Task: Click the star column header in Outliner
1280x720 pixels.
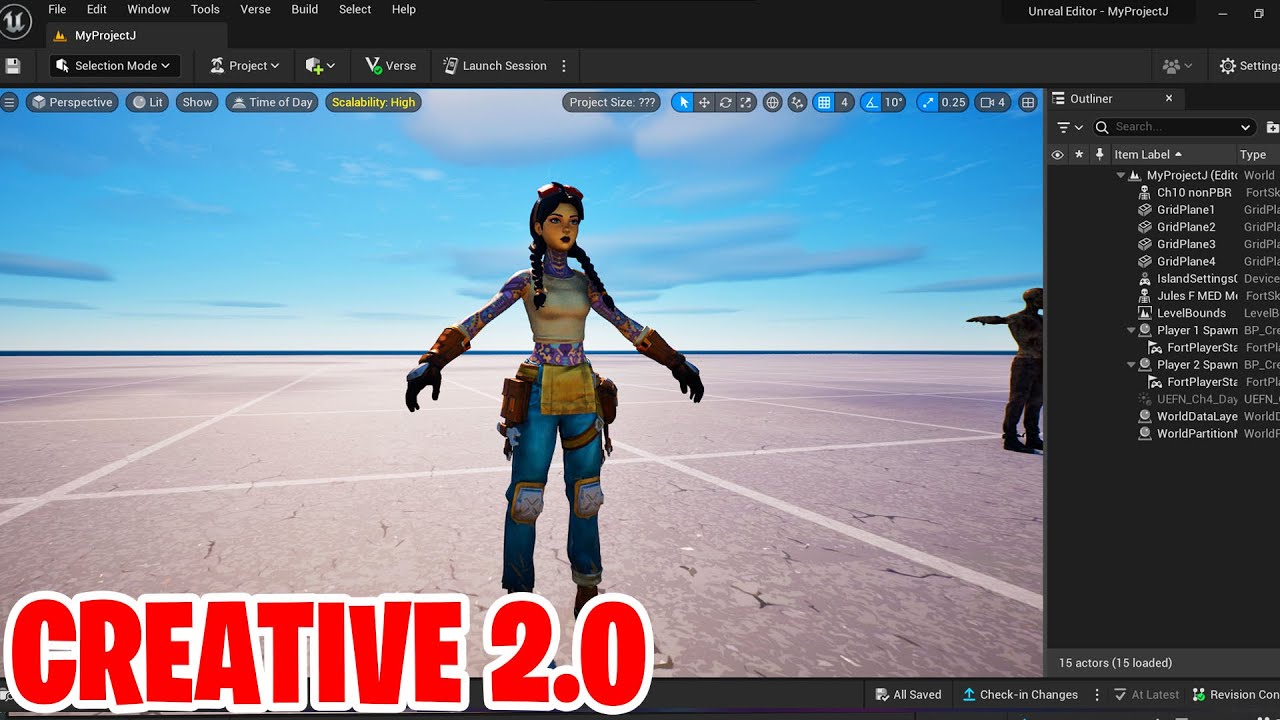Action: [1079, 154]
